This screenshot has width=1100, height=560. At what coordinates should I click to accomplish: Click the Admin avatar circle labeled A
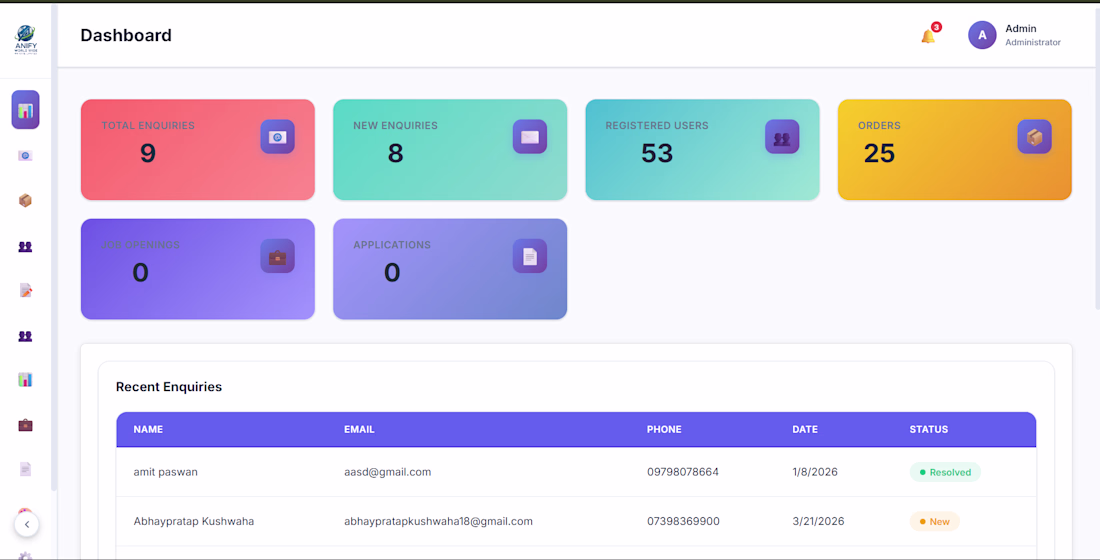click(982, 35)
